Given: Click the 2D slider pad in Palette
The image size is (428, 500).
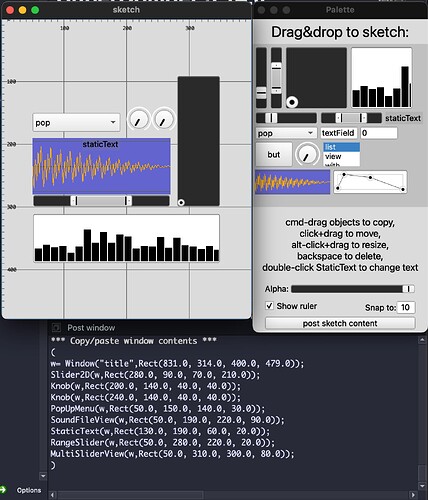Looking at the screenshot, I should click(x=316, y=78).
